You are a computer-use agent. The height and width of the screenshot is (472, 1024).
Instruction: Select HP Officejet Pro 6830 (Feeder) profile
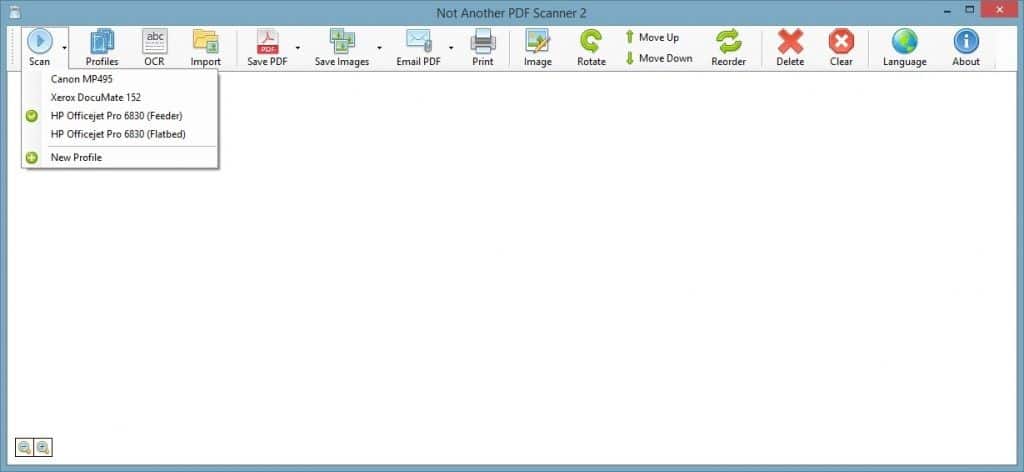tap(116, 115)
